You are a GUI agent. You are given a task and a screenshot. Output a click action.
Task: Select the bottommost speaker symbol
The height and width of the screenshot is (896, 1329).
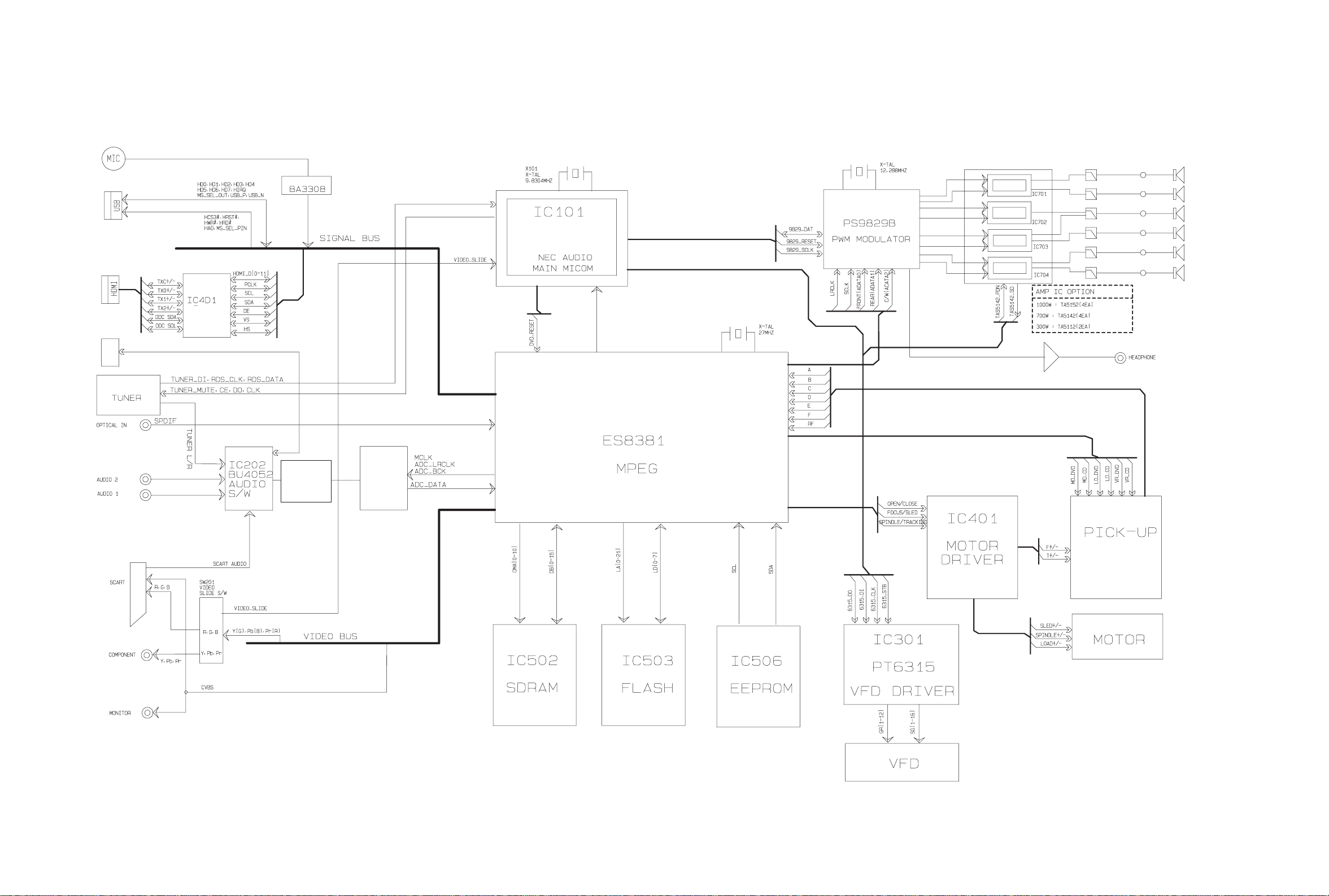coord(1178,273)
